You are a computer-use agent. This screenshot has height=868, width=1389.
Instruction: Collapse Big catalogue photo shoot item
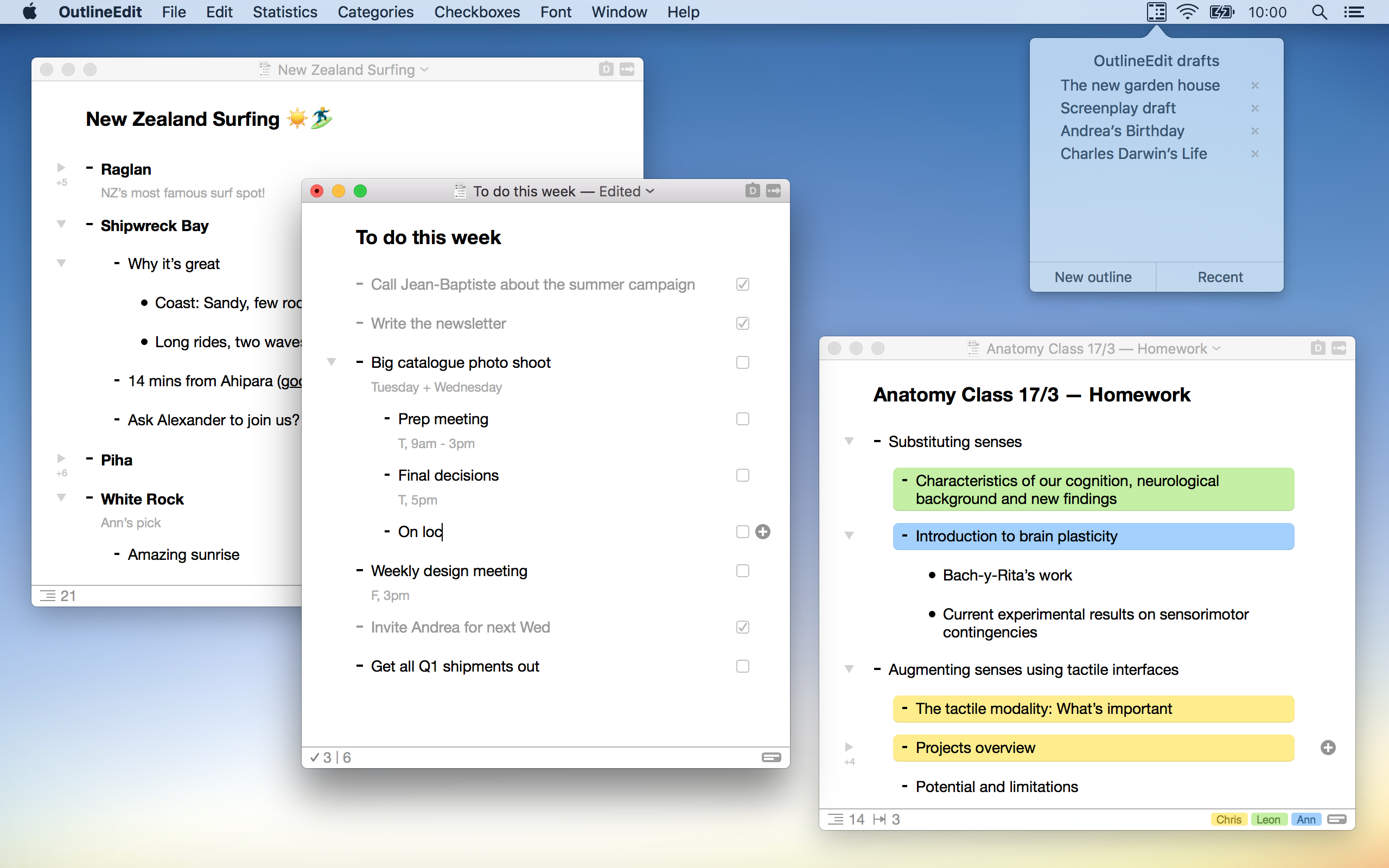pos(331,362)
